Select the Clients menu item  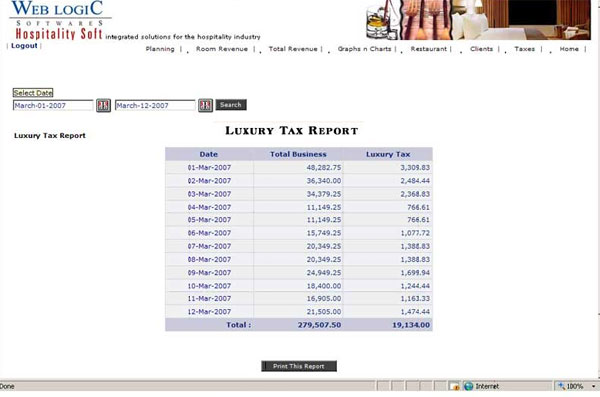pyautogui.click(x=481, y=49)
